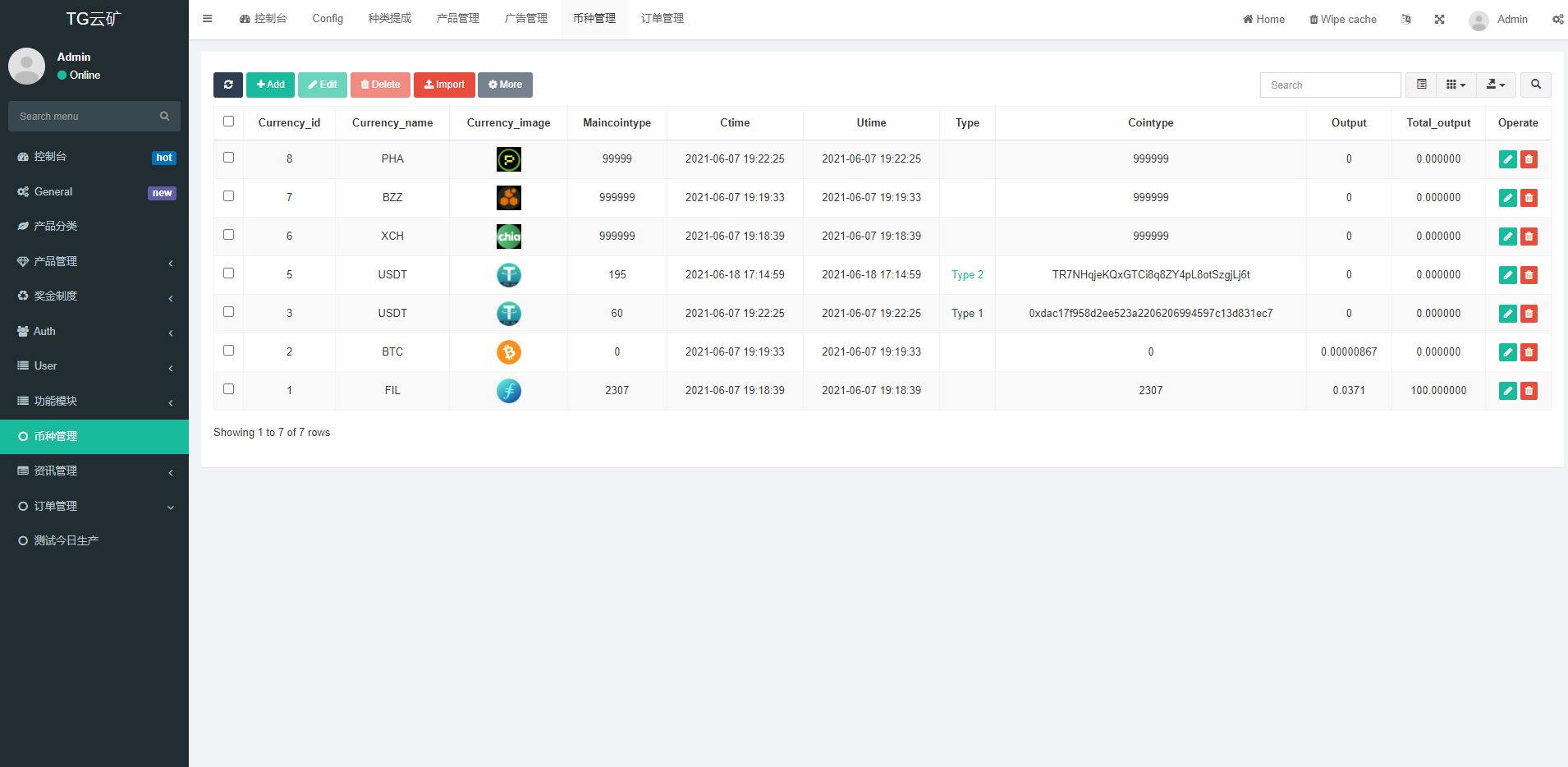Click the toggle-view icon beside columns dropdown
1568x767 pixels.
[x=1421, y=85]
